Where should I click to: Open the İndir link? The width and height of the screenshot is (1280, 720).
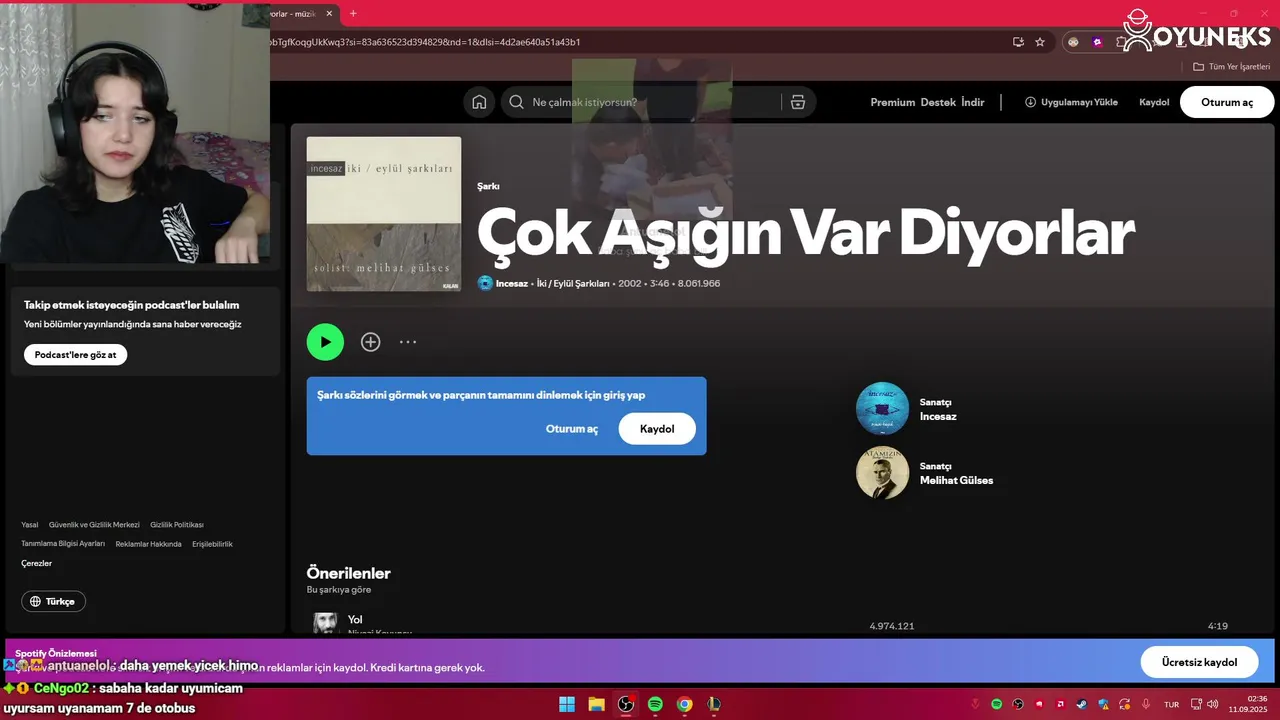[x=973, y=102]
